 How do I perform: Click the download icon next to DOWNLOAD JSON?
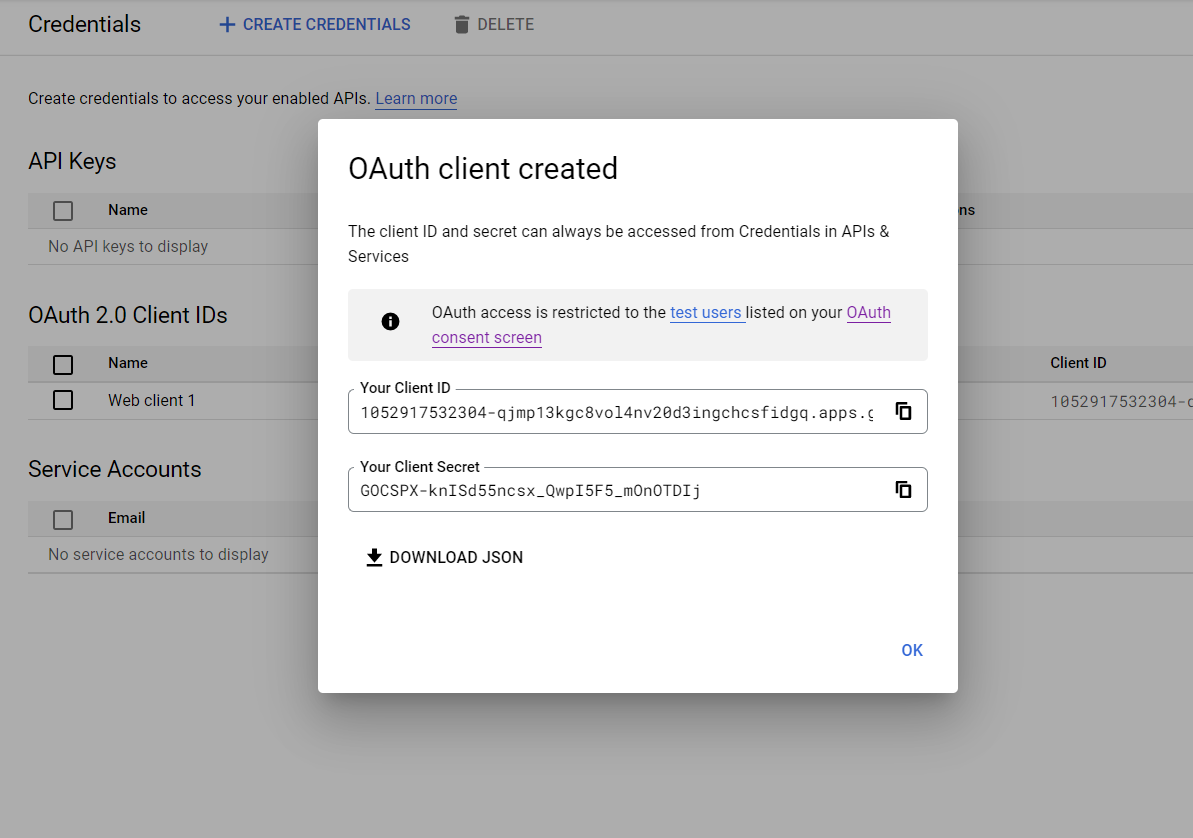[374, 556]
